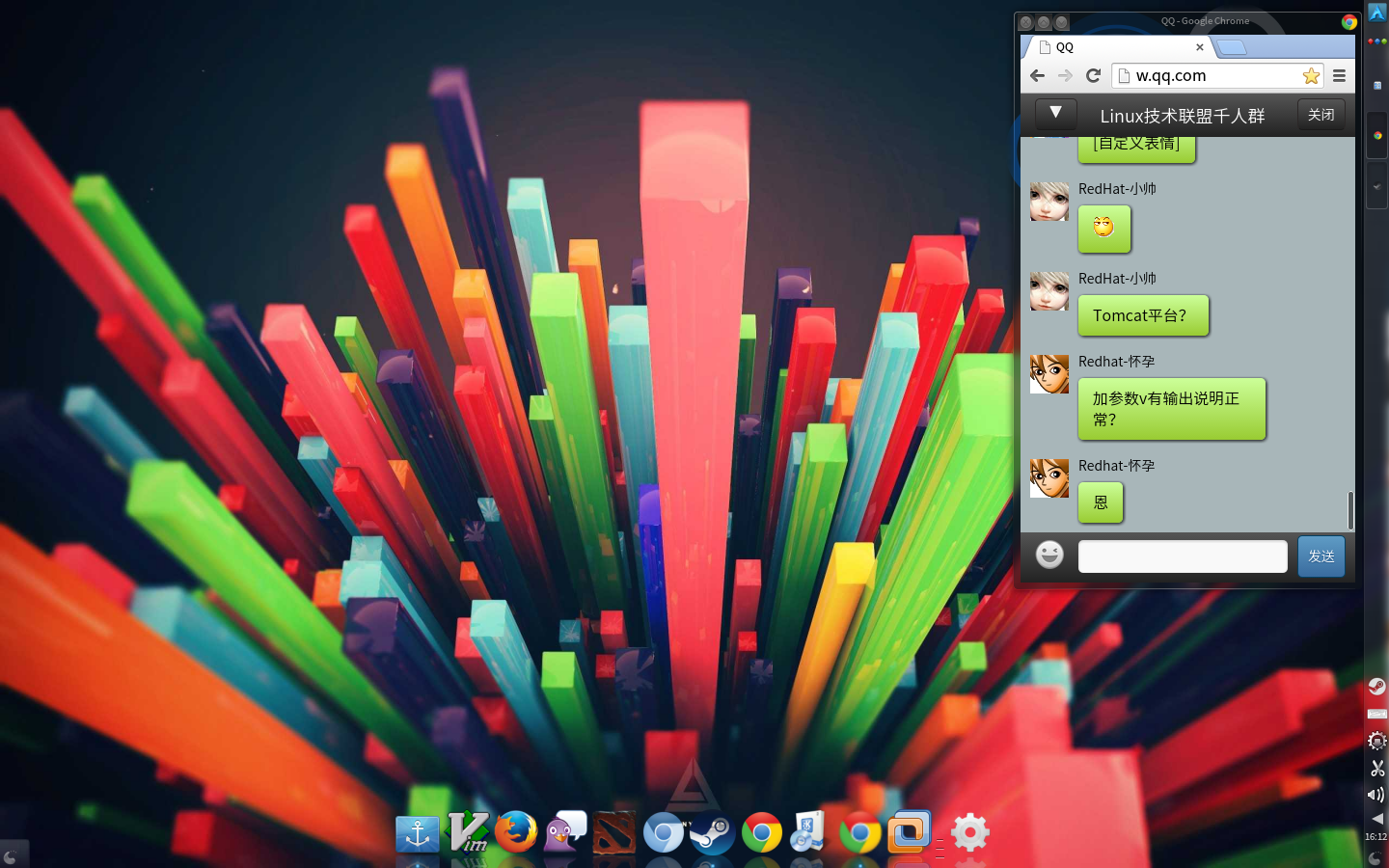Click the 关闭 button to close chat
The height and width of the screenshot is (868, 1389).
[x=1321, y=114]
